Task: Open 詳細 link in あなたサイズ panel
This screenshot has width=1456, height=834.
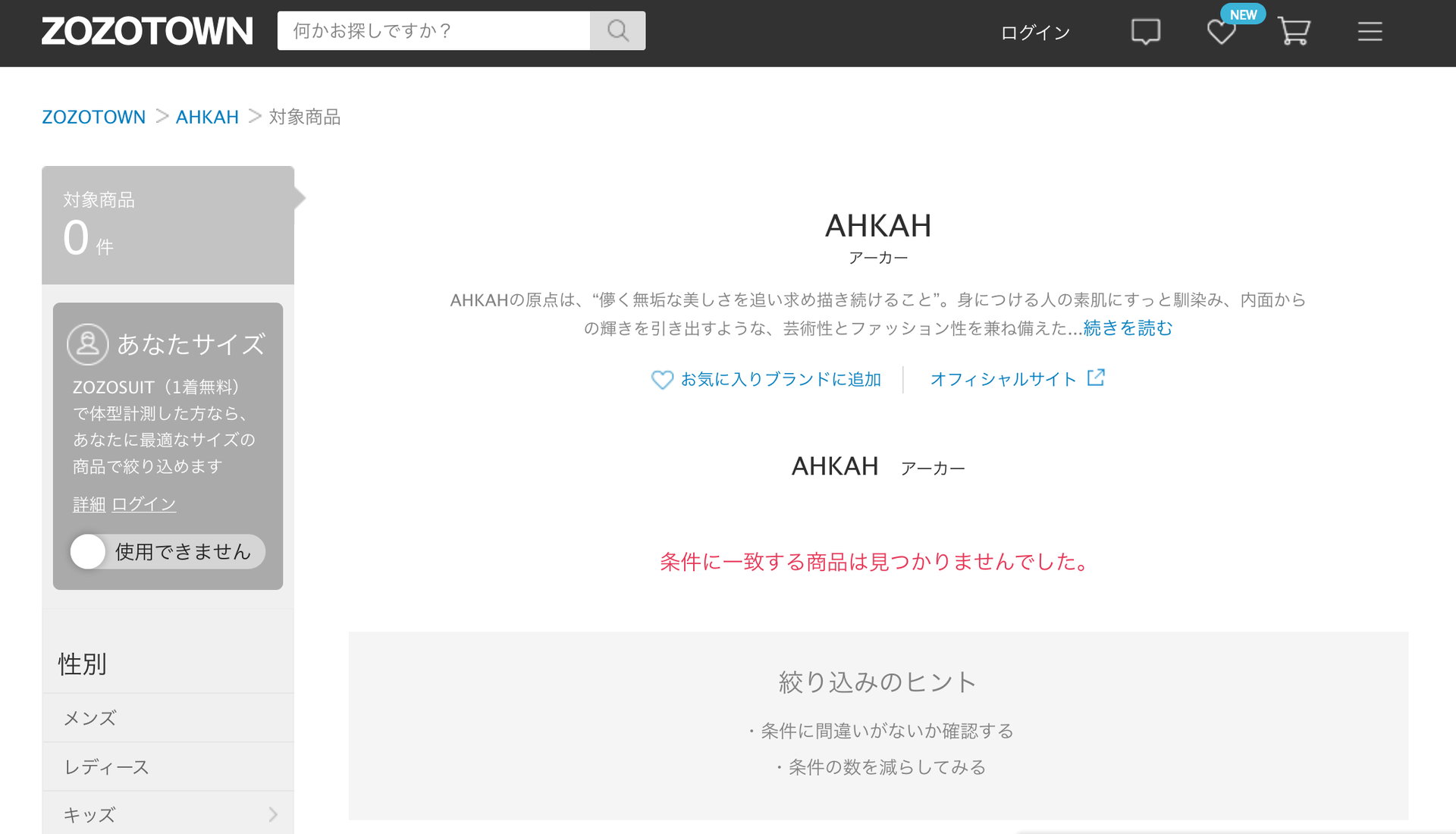Action: [89, 504]
